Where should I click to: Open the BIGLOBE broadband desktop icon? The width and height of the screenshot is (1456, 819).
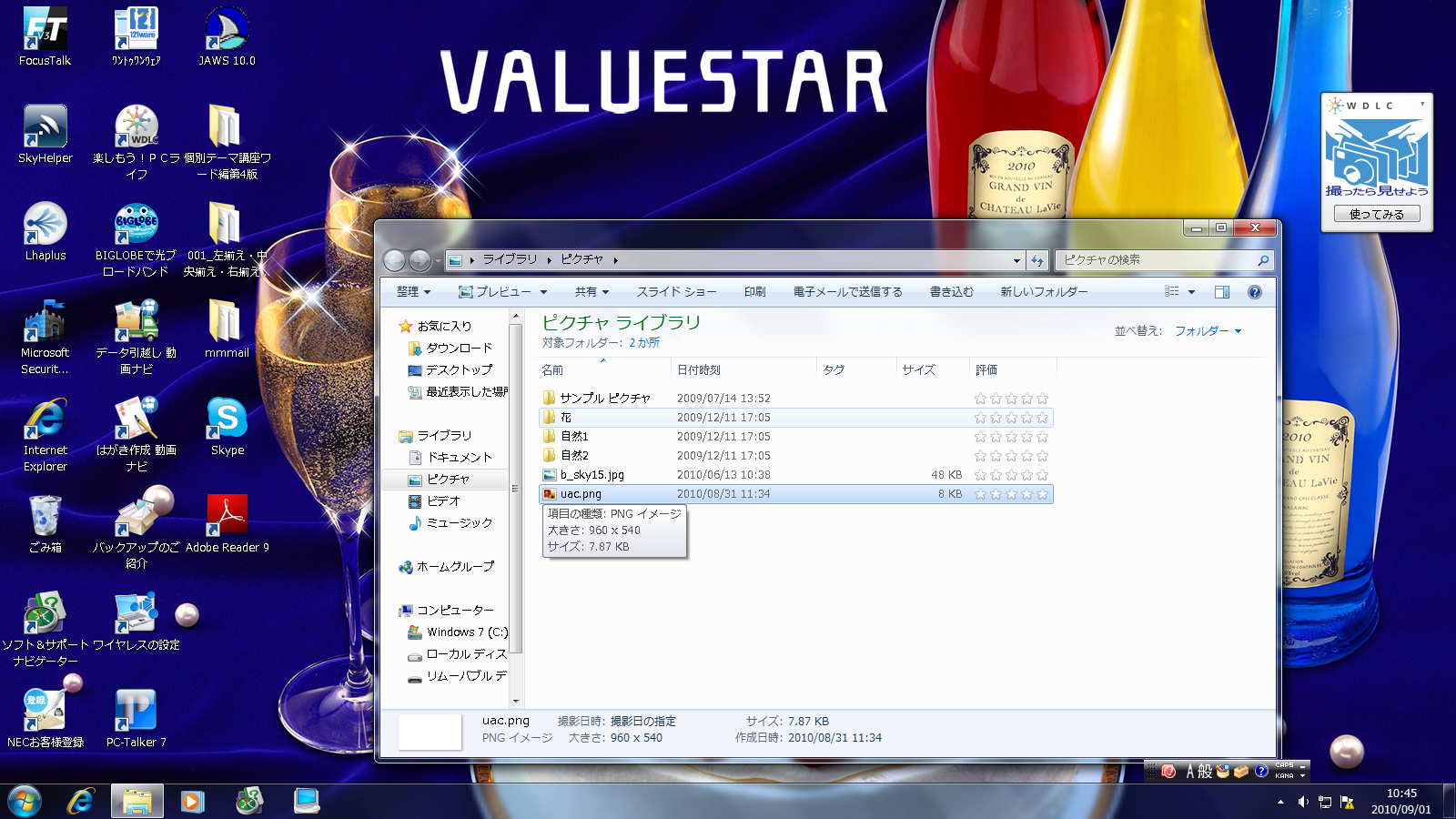click(x=136, y=239)
